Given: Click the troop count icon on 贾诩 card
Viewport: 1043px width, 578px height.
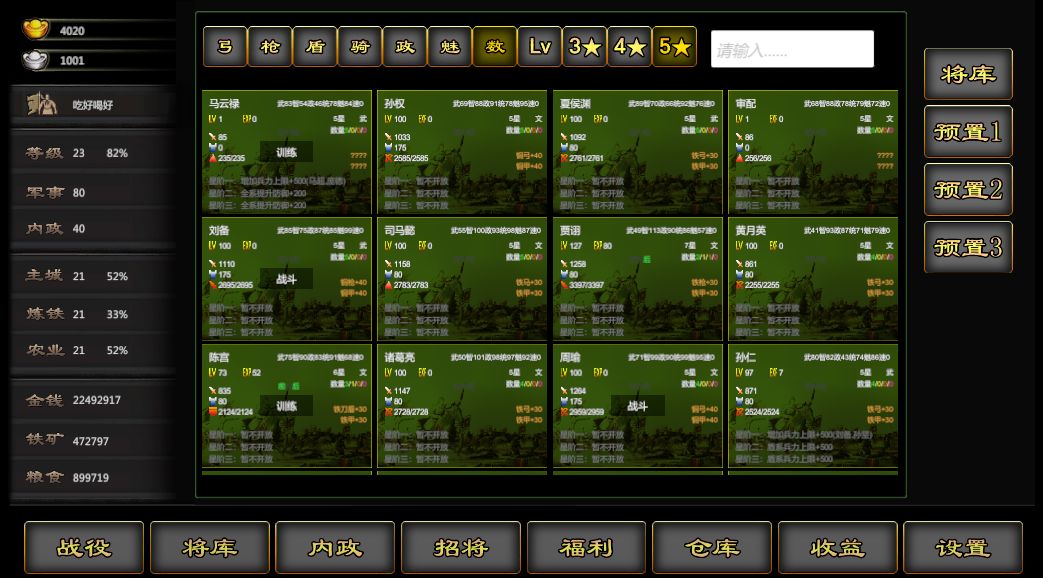Looking at the screenshot, I should 563,285.
